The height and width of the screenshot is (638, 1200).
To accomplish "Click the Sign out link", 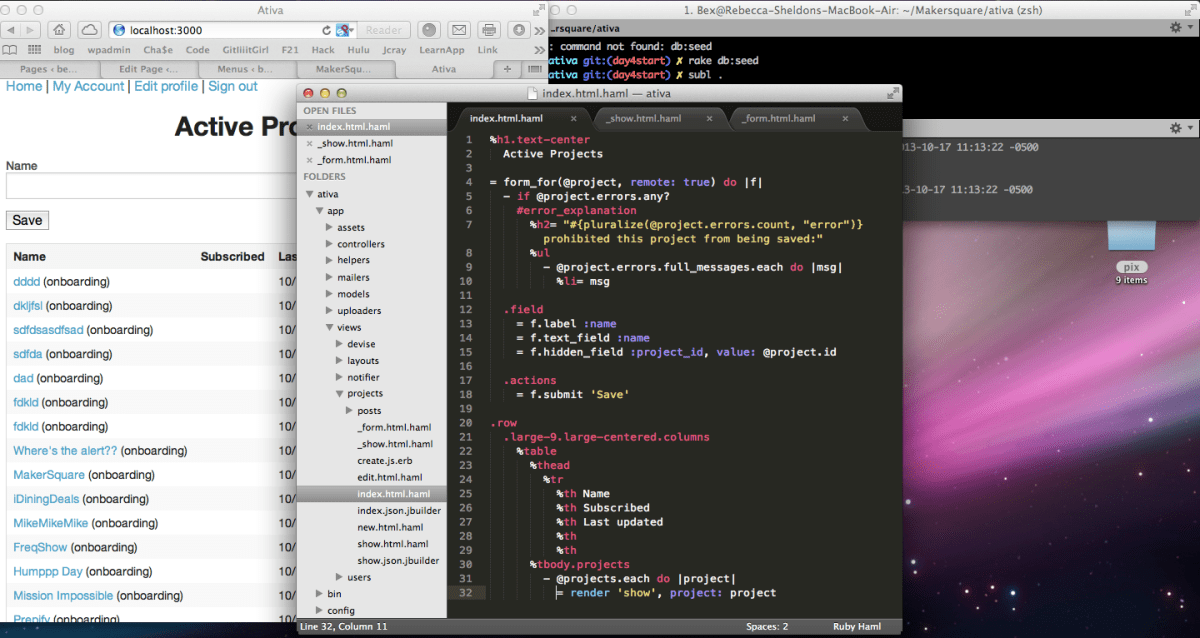I will [x=232, y=87].
